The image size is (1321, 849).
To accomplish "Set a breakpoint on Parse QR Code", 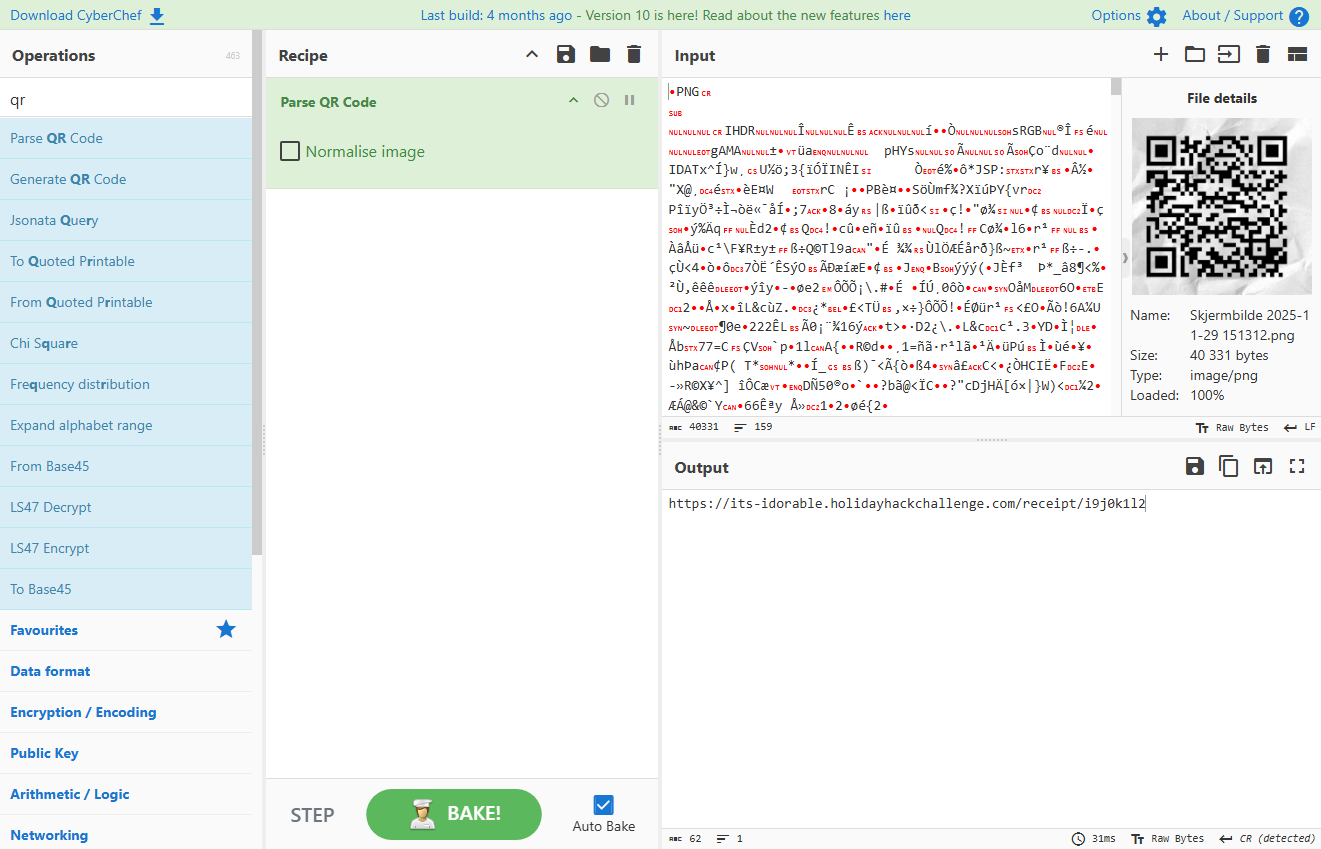I will (629, 100).
